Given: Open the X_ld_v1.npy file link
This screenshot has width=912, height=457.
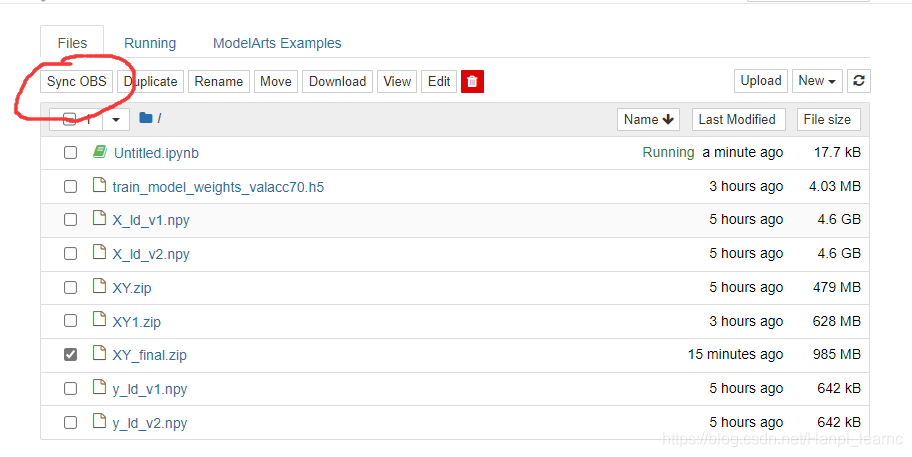Looking at the screenshot, I should (x=151, y=220).
